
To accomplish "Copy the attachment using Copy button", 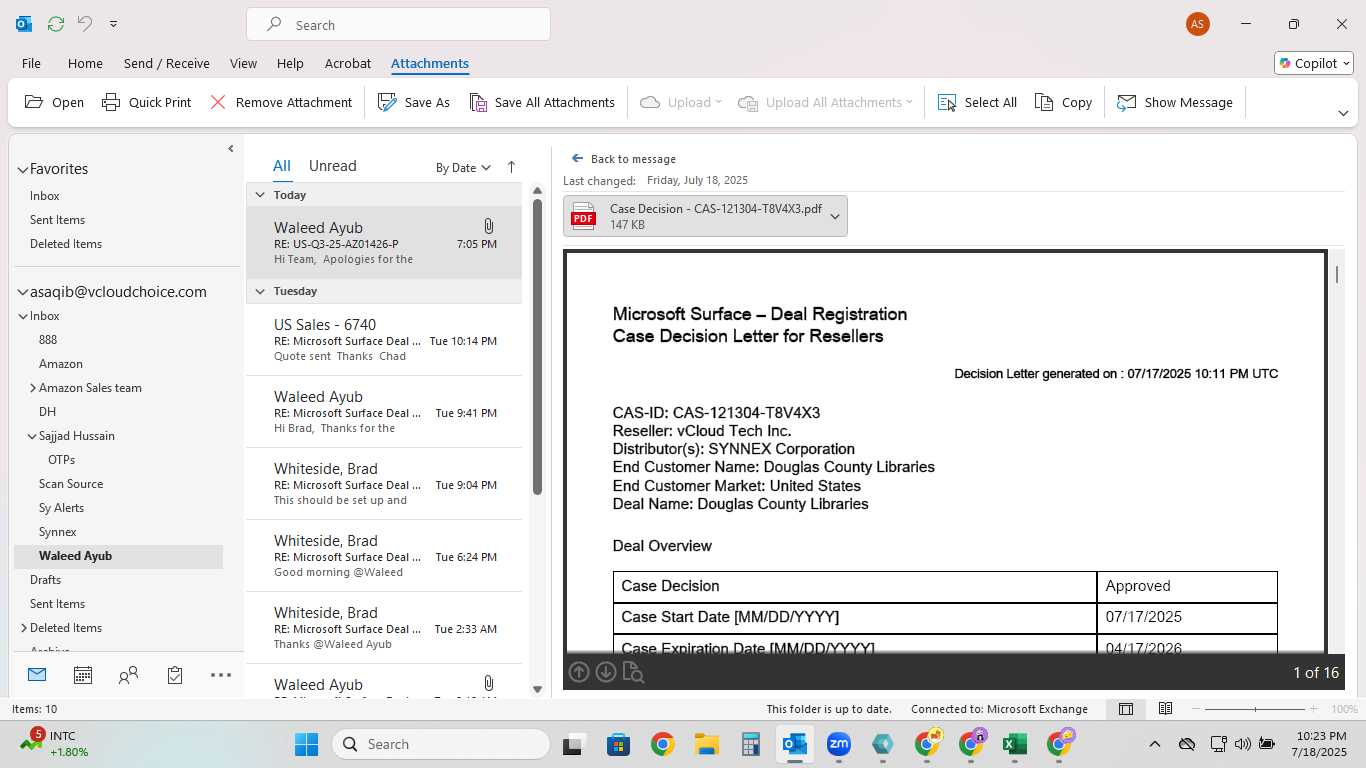I will [x=1063, y=102].
